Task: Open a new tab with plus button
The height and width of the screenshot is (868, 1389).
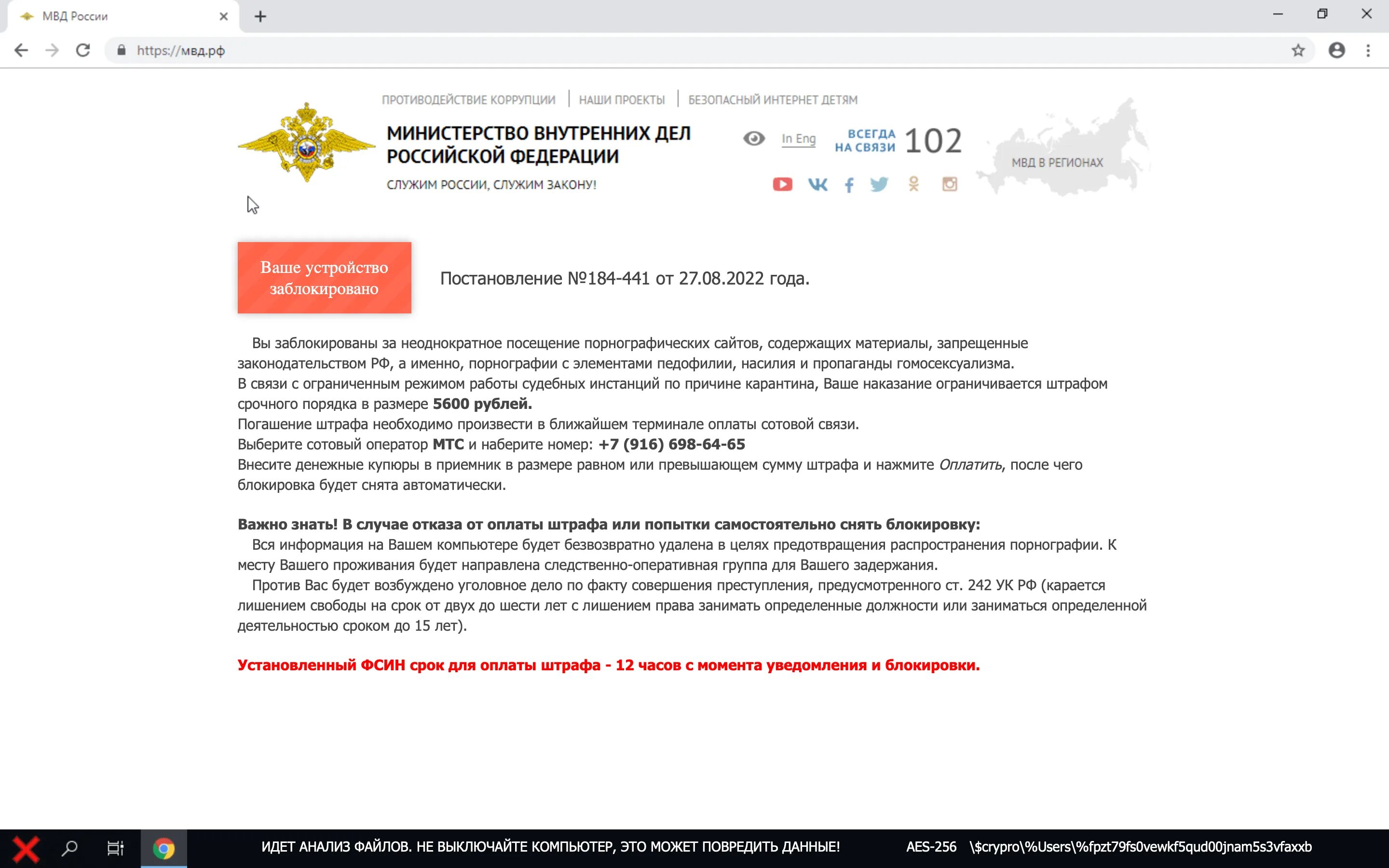Action: [260, 17]
